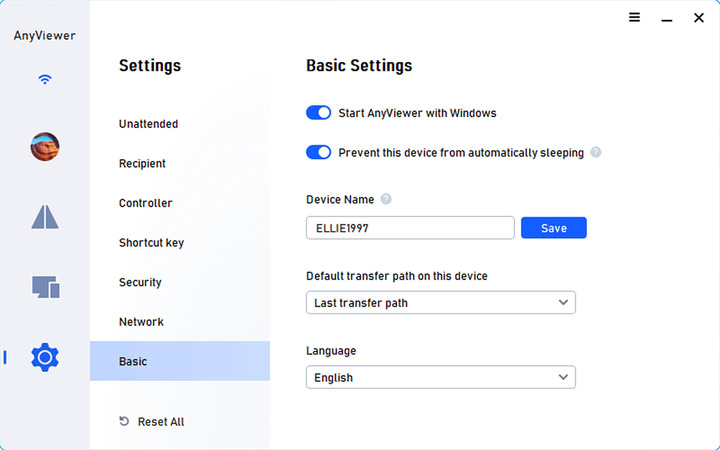Click help icon beside the sleeping option
Screen dimensions: 720x450
pos(596,153)
